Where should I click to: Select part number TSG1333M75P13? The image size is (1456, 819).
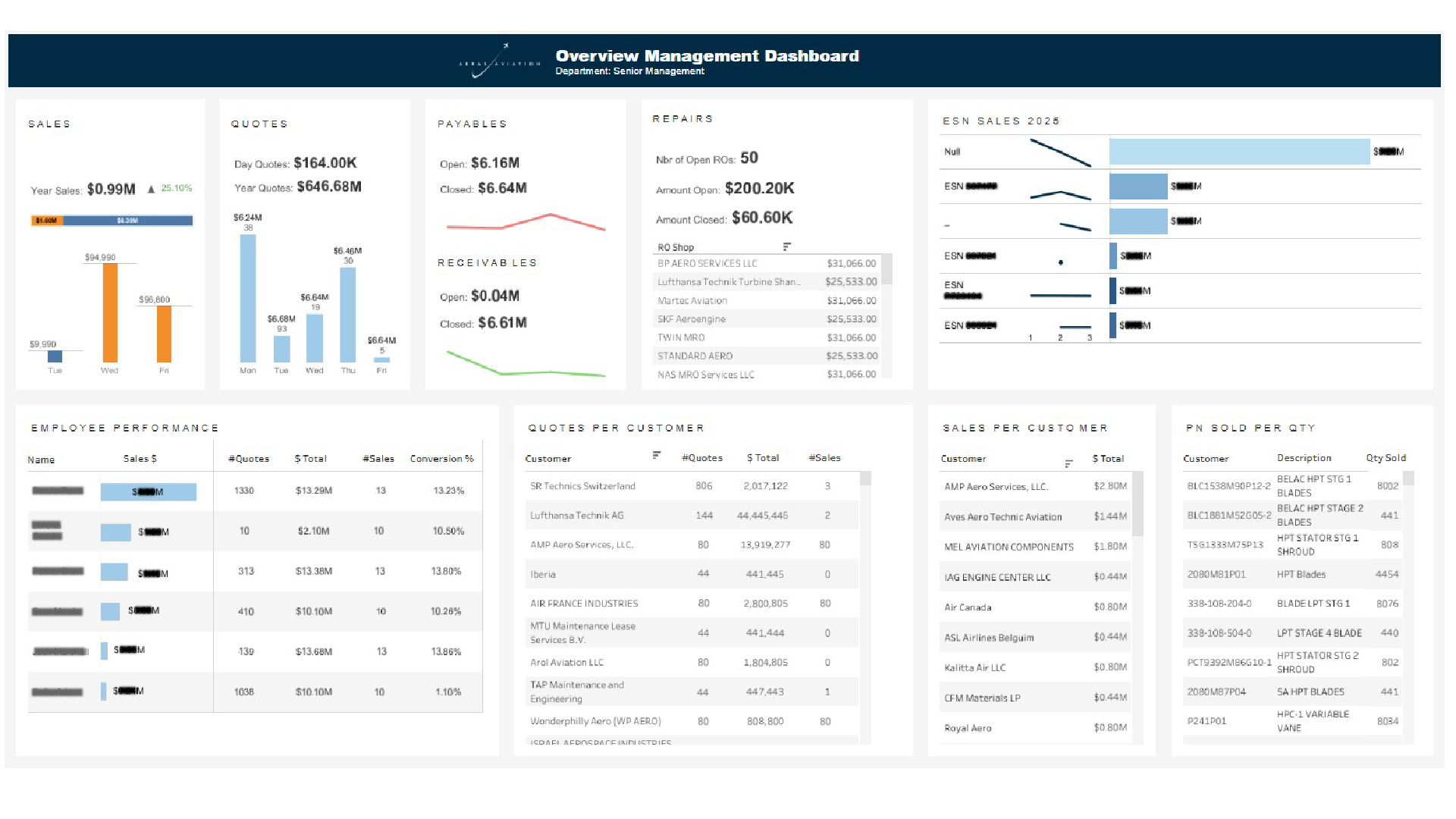point(1225,544)
